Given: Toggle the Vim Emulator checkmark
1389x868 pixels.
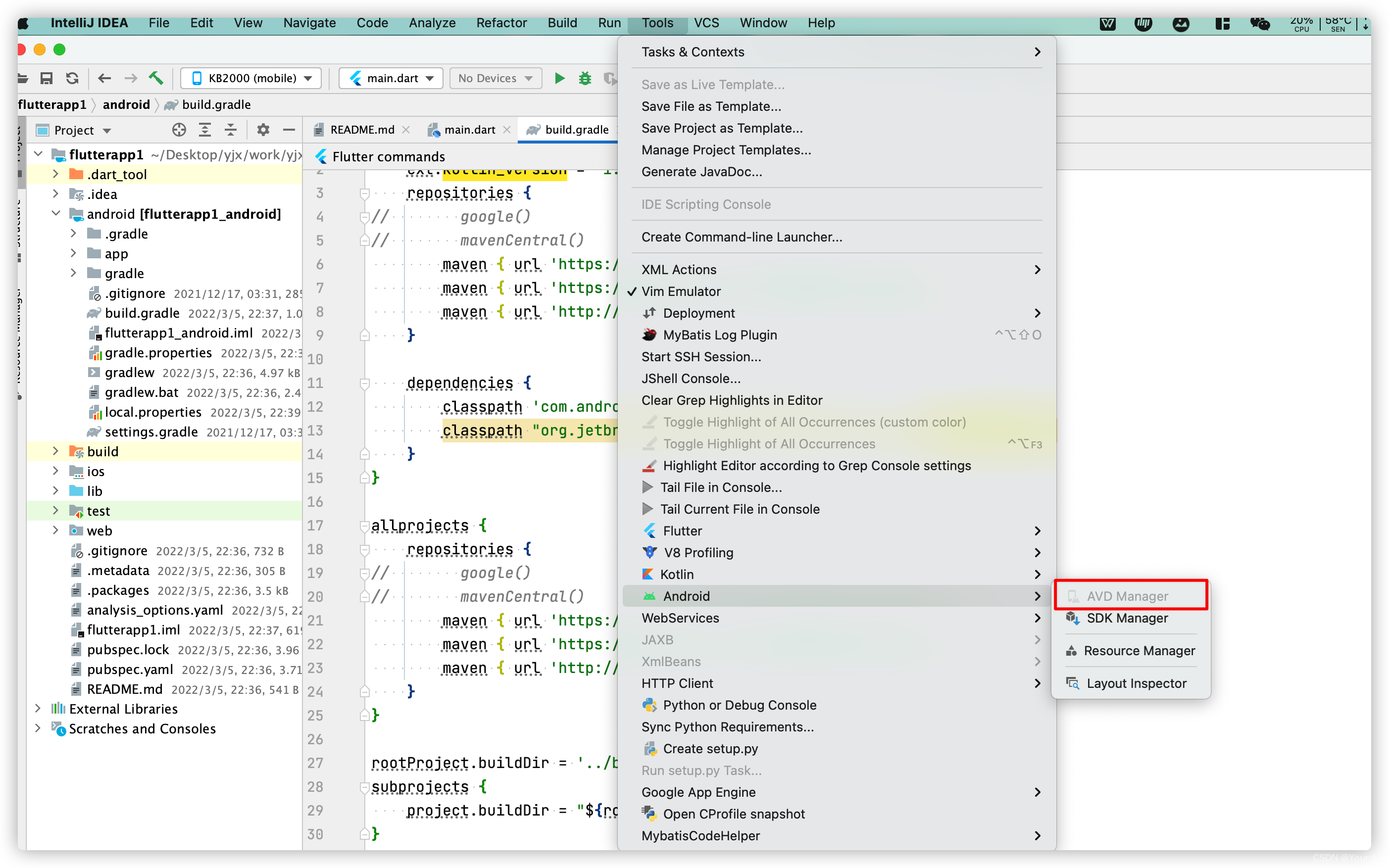Looking at the screenshot, I should point(632,291).
